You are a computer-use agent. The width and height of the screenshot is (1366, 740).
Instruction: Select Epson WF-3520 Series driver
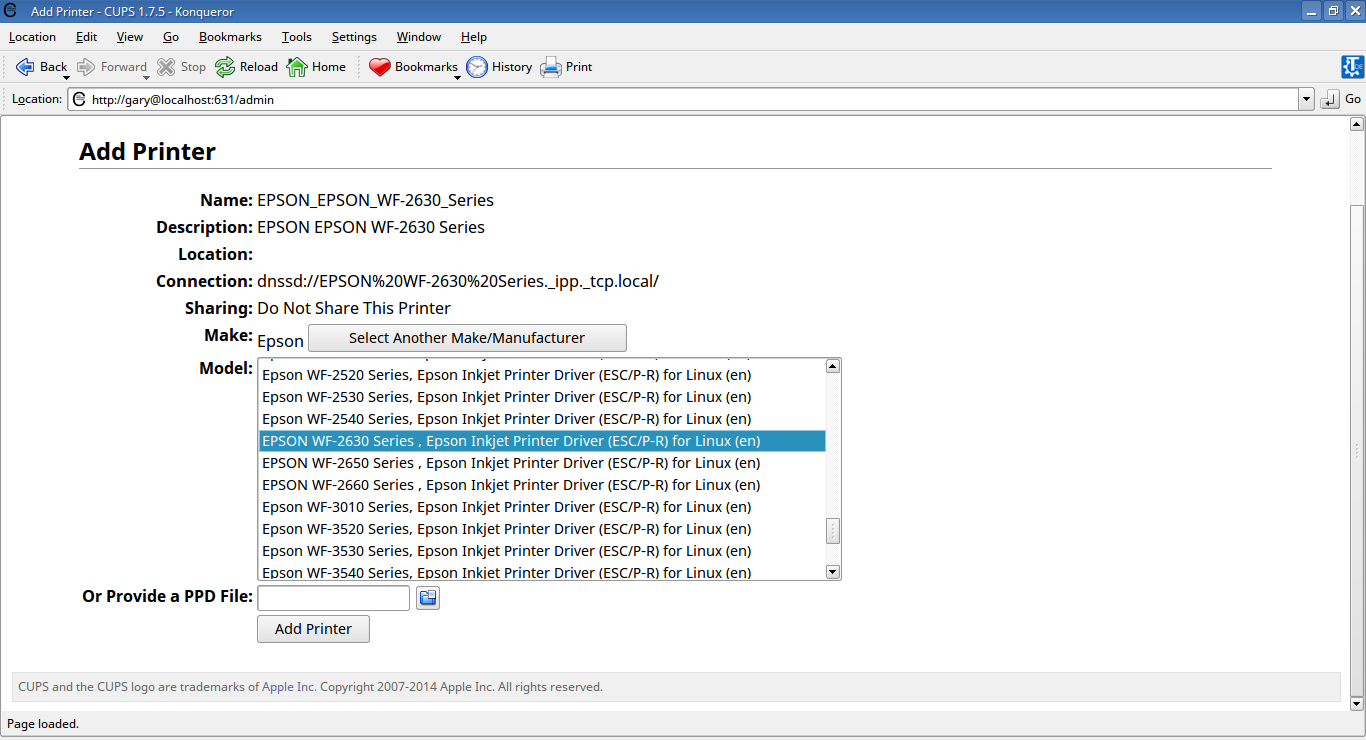pyautogui.click(x=542, y=529)
